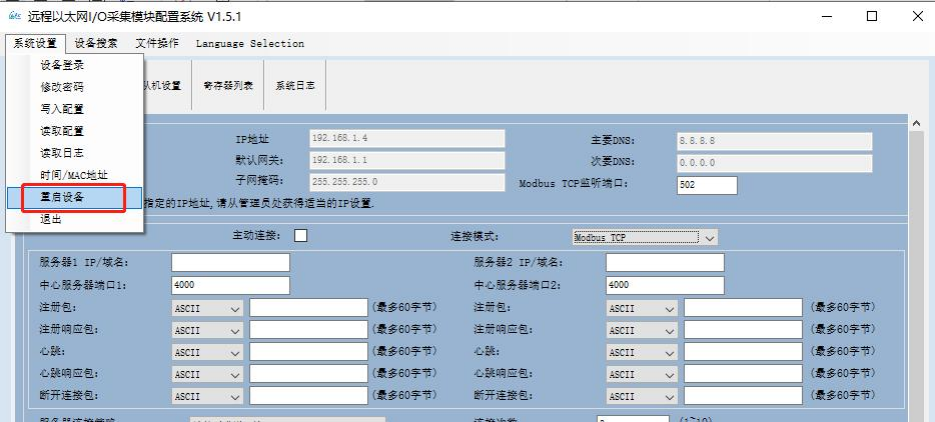Viewport: 935px width, 422px height.
Task: Focus the 服务器1 心跳 text input
Action: [x=308, y=352]
